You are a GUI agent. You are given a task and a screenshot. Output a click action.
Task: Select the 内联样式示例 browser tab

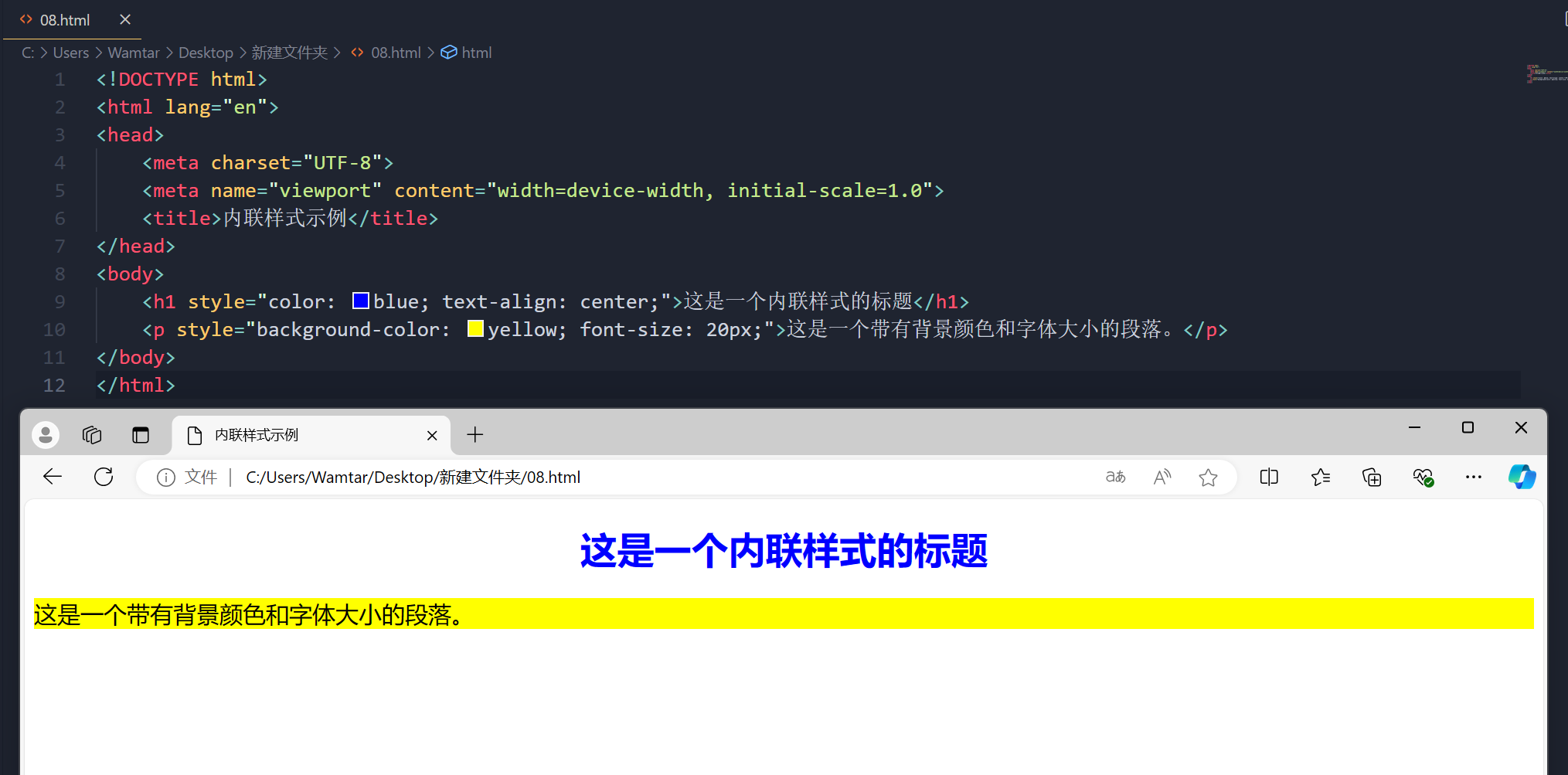[x=257, y=434]
